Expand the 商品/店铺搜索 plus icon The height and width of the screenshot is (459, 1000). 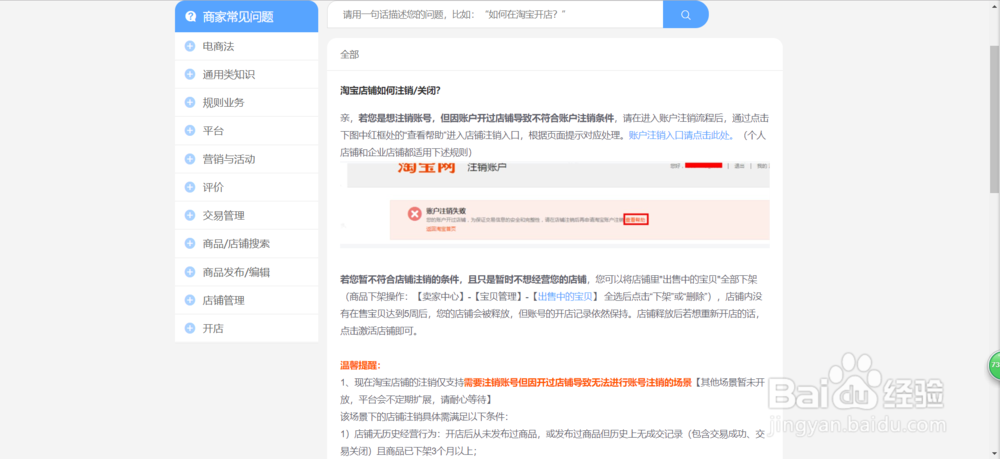189,243
